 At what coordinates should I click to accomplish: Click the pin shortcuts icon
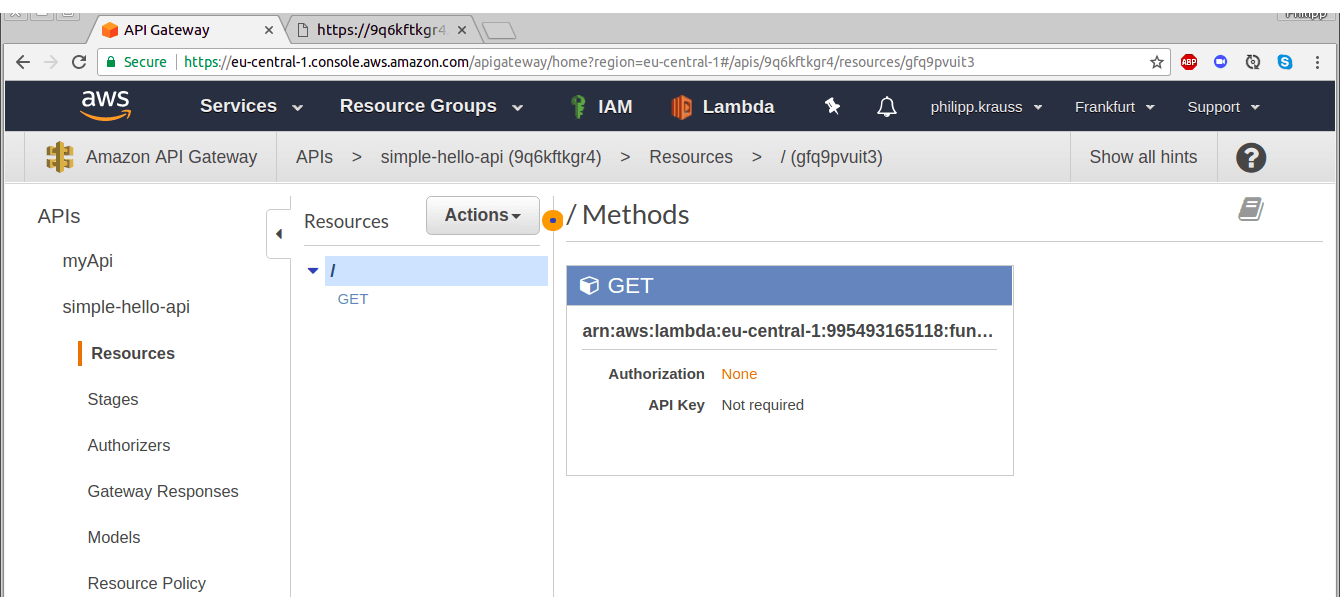point(832,106)
